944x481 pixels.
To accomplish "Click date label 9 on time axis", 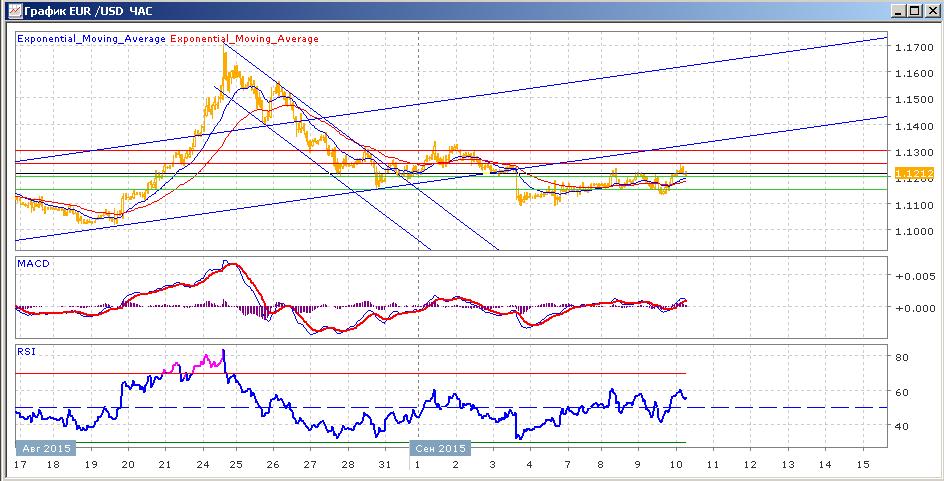I will tap(637, 465).
